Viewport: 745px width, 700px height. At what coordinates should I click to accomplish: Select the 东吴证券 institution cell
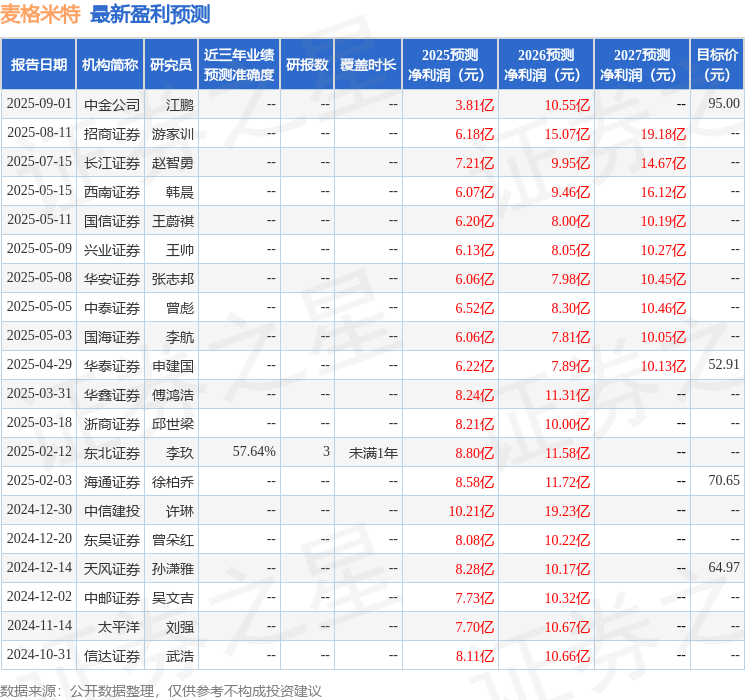coord(112,540)
